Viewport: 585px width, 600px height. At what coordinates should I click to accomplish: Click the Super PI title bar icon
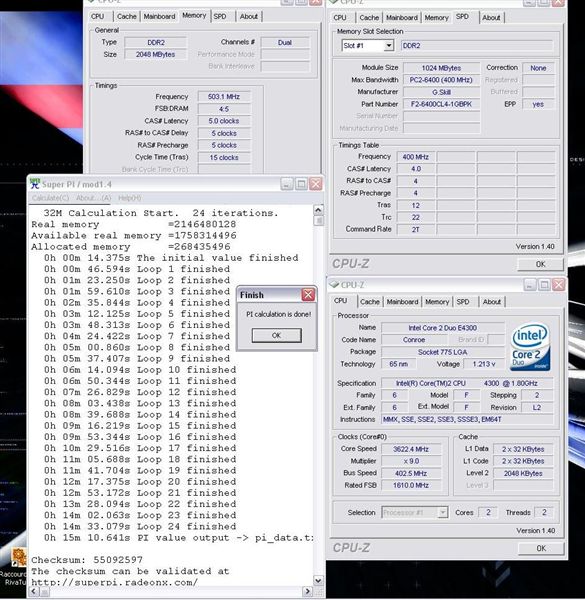tap(35, 184)
